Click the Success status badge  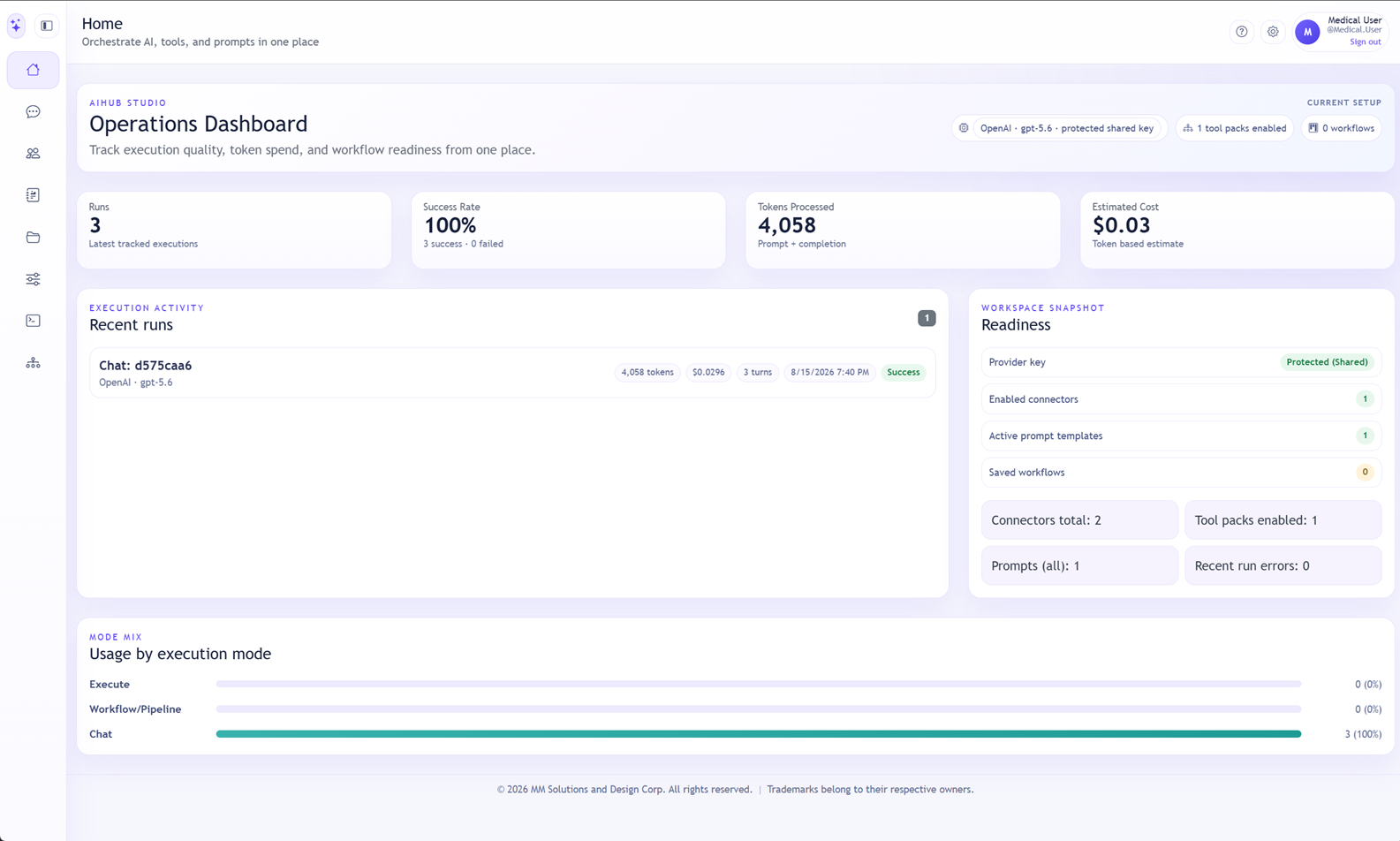[x=903, y=373]
